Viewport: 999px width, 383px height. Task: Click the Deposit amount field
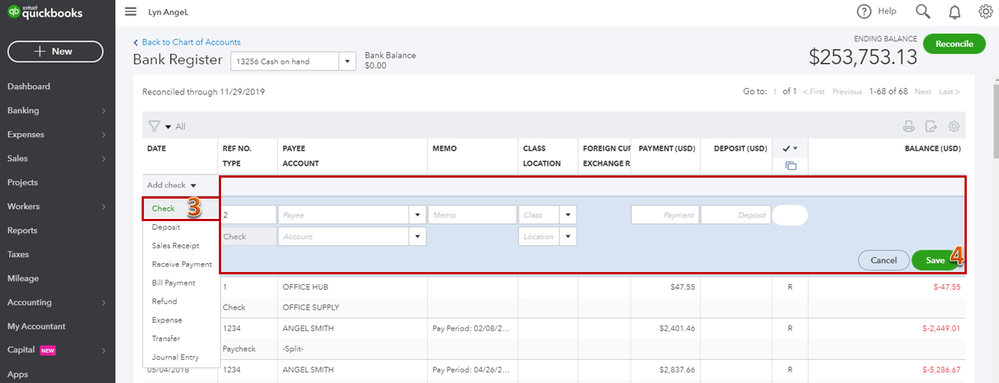736,215
